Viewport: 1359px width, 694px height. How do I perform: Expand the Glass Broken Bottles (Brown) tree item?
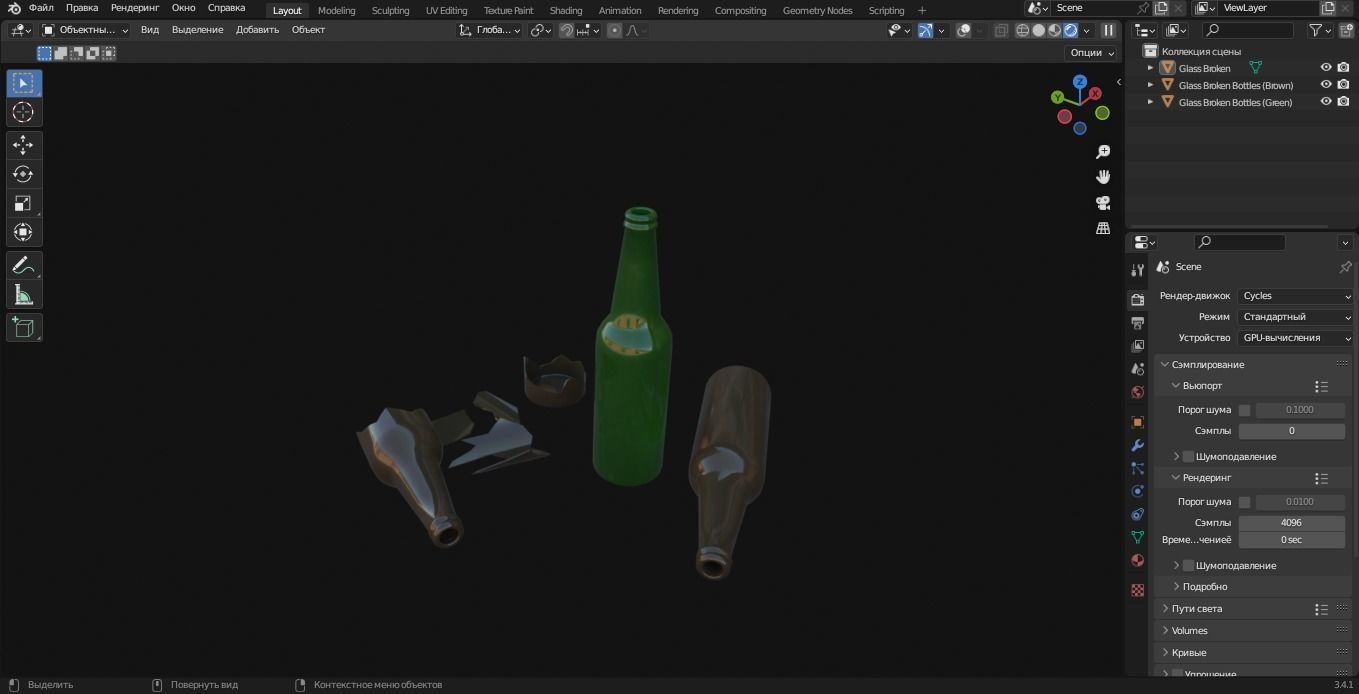(x=1150, y=85)
